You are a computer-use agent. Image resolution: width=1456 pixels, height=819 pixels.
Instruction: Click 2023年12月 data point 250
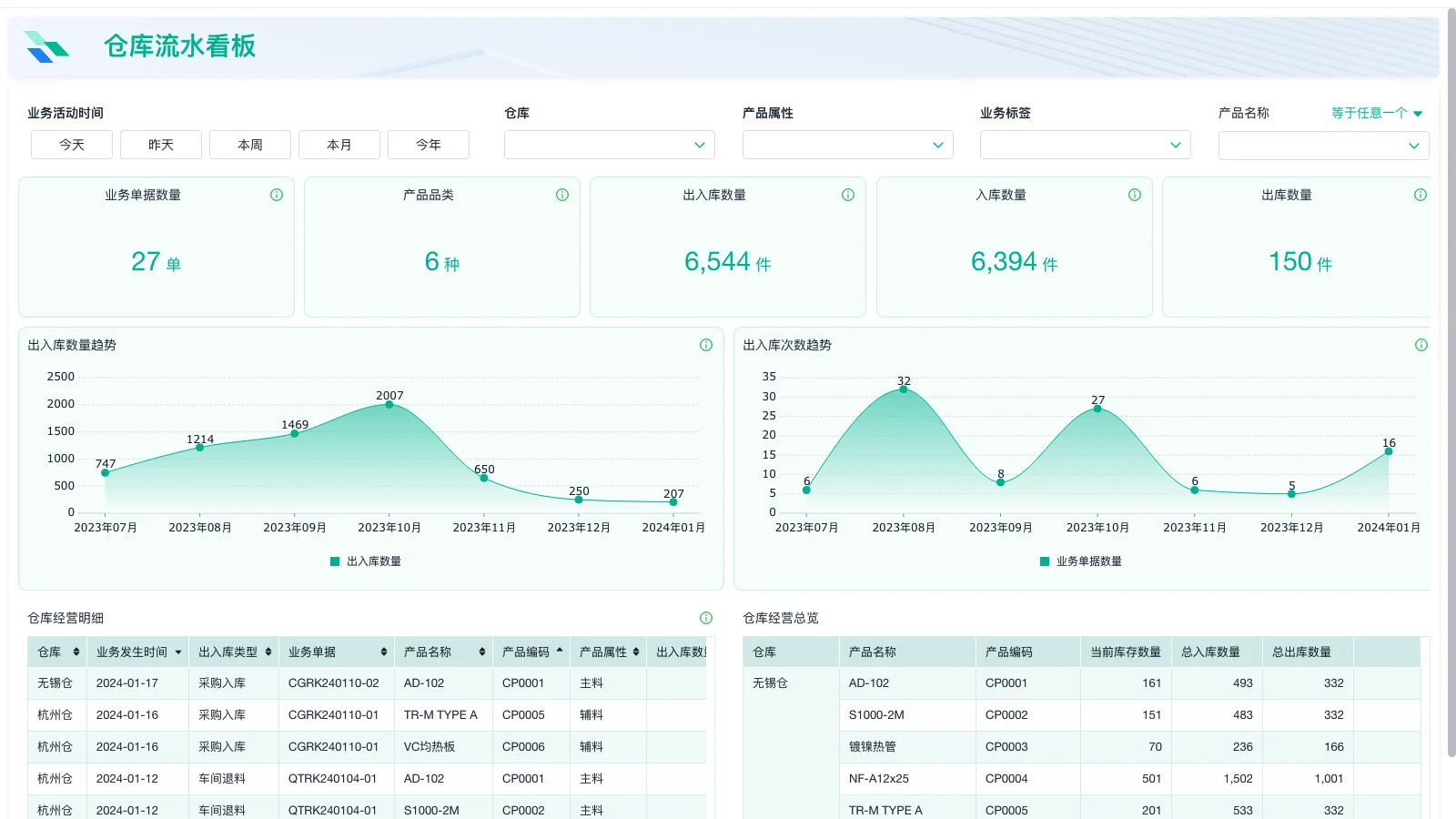click(579, 500)
